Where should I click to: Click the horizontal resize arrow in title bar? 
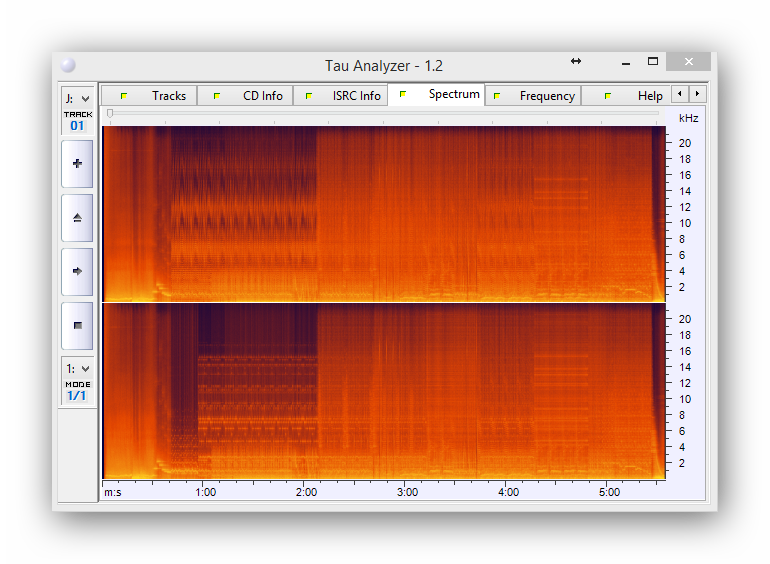pos(576,62)
